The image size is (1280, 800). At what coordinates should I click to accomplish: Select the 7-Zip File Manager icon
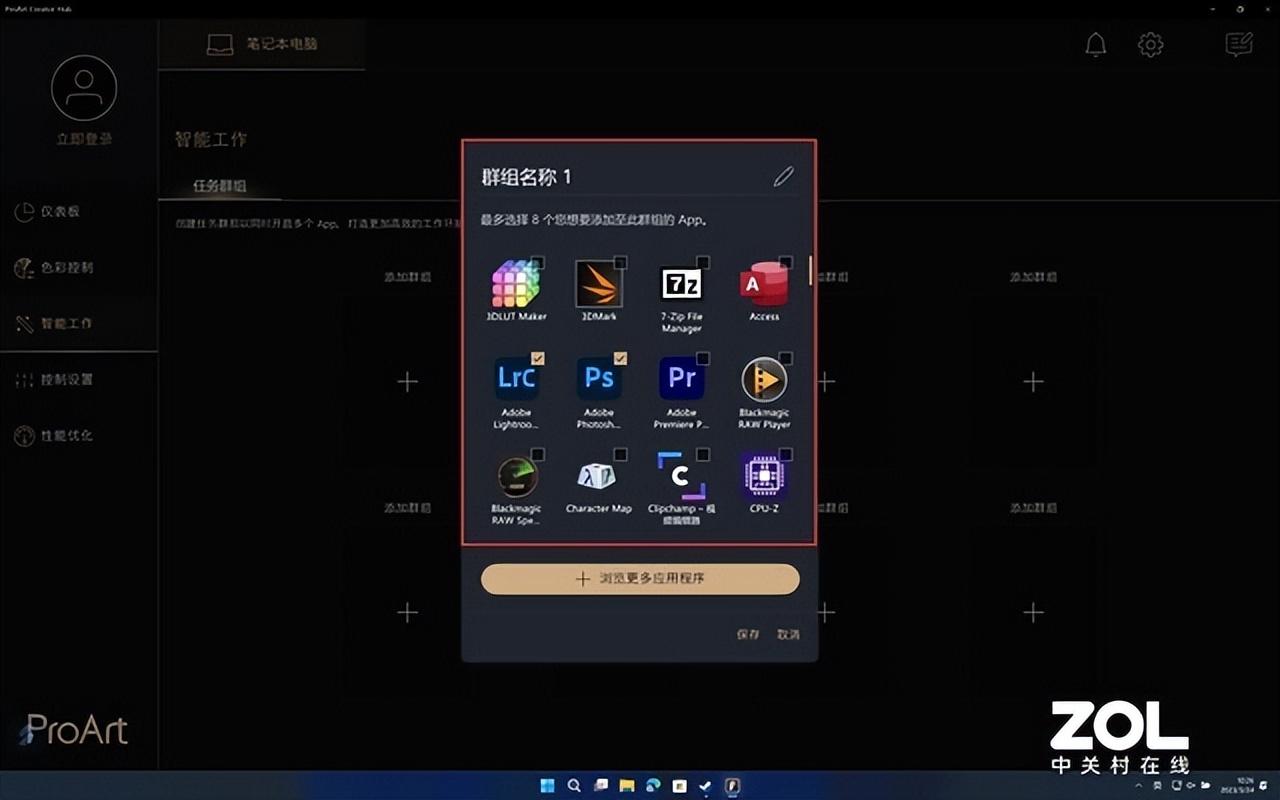682,284
